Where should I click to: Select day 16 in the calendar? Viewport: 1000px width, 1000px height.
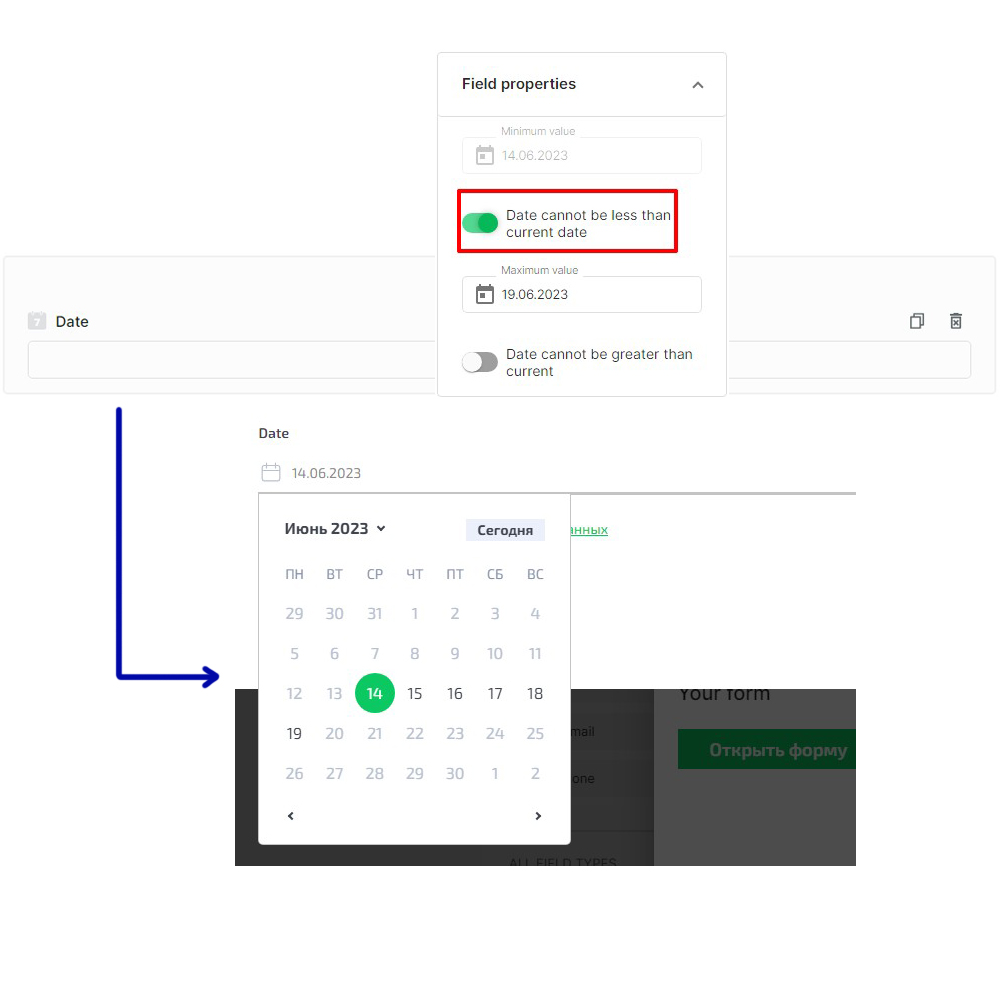[455, 693]
